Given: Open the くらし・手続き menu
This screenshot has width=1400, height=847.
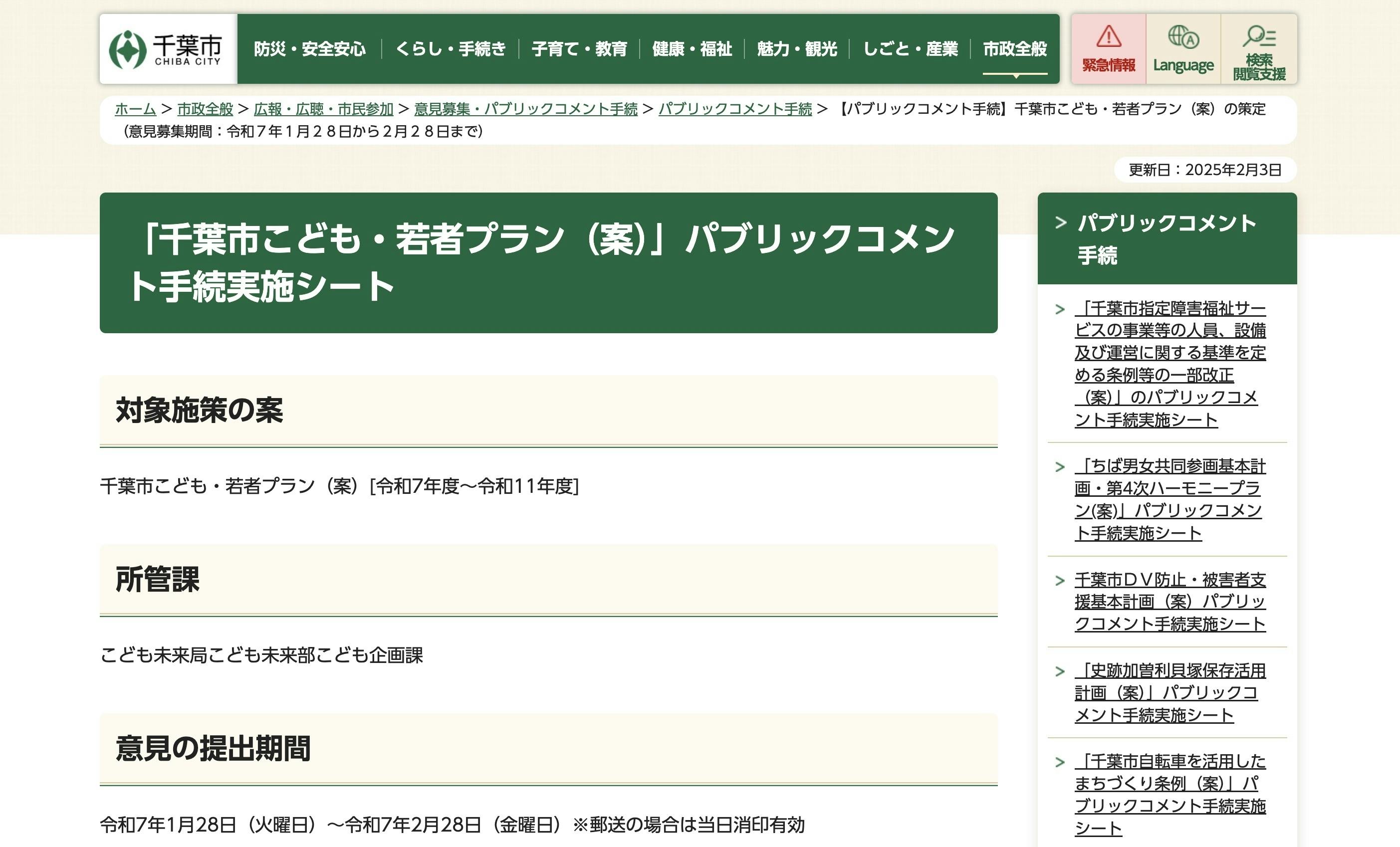Looking at the screenshot, I should click(x=450, y=49).
